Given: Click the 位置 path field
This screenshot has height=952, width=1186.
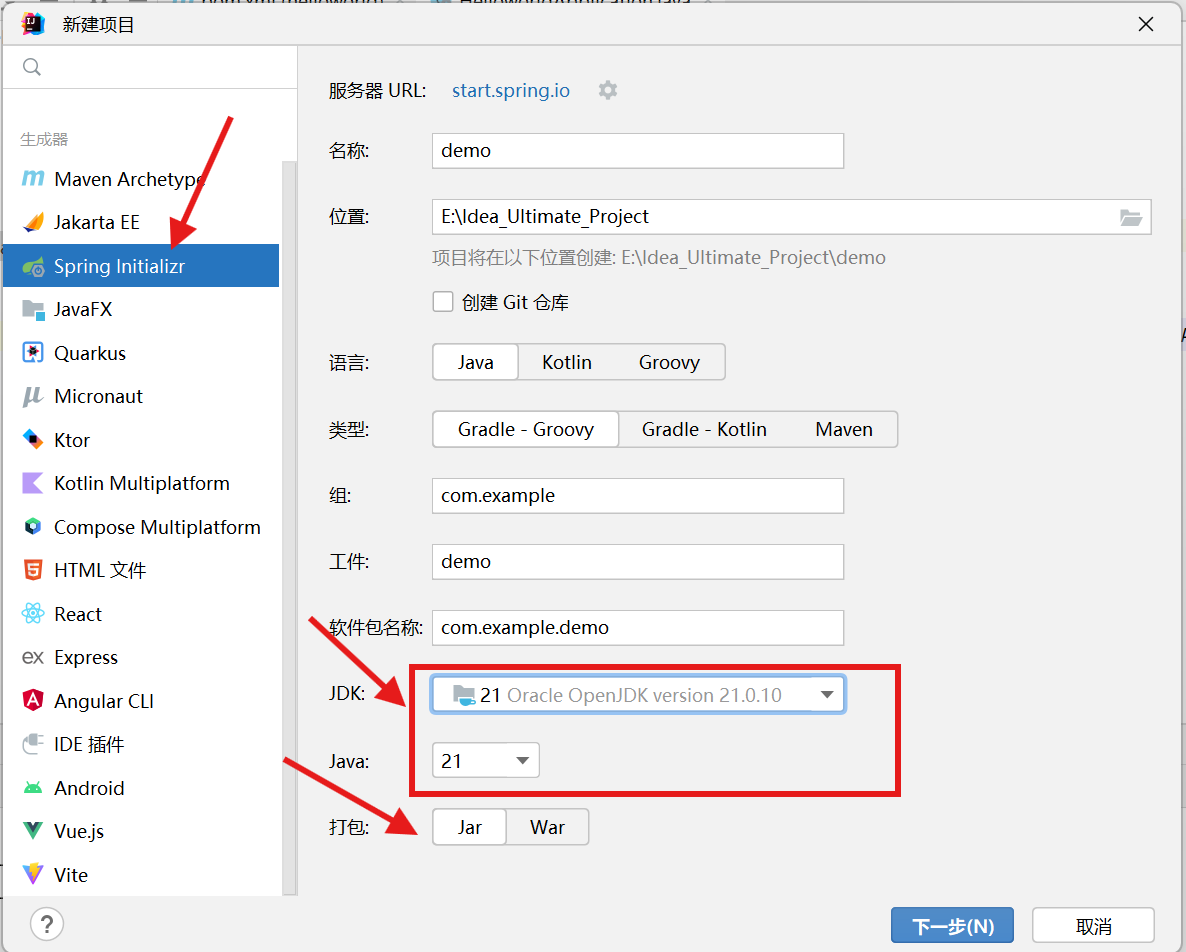Looking at the screenshot, I should 791,217.
